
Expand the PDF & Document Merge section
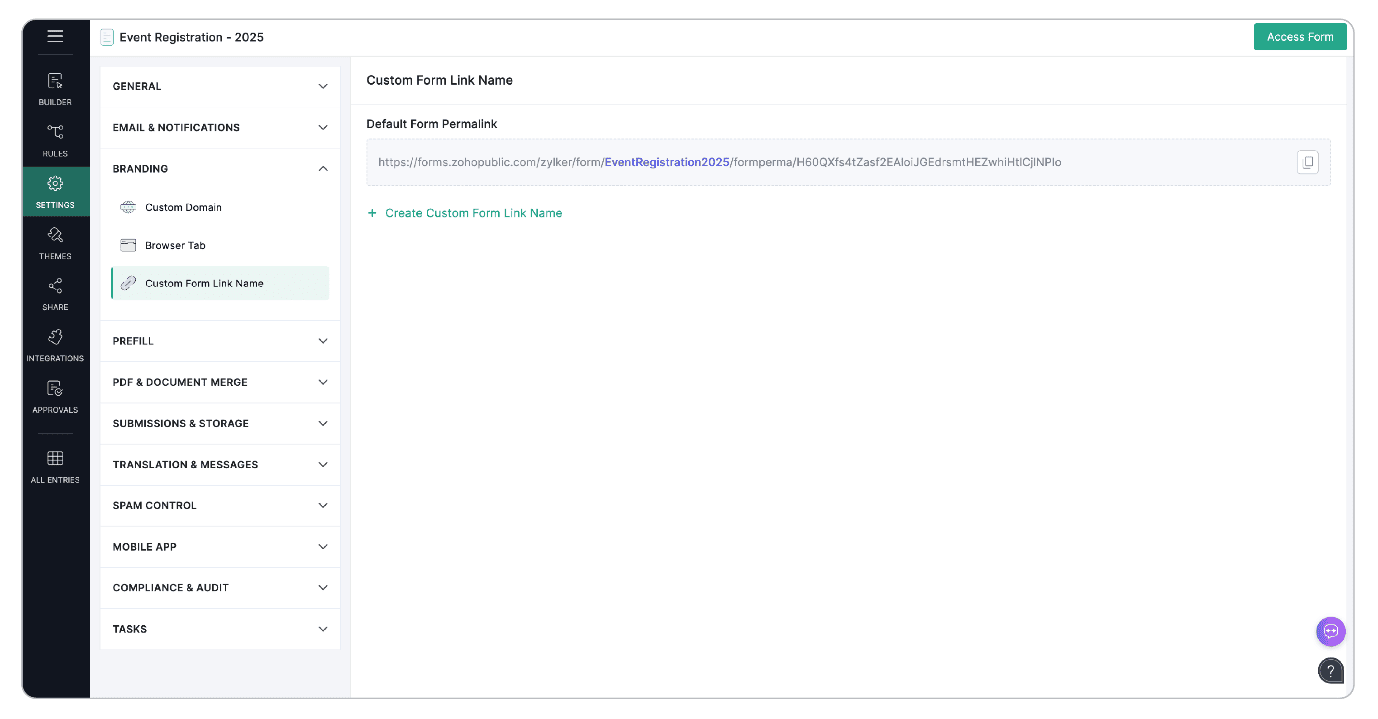click(x=220, y=382)
